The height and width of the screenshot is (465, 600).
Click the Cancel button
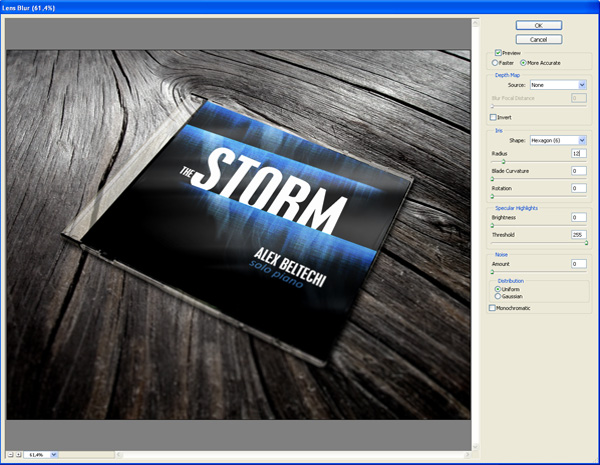coord(538,39)
